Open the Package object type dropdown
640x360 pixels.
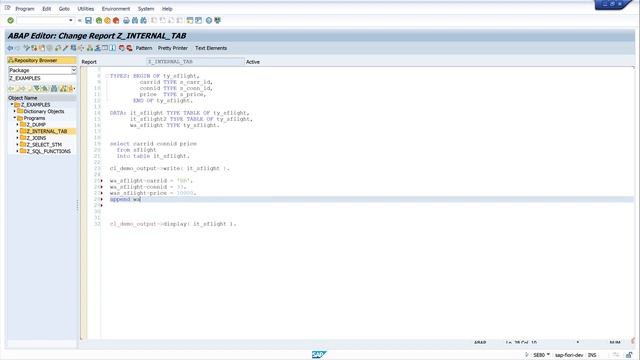click(x=73, y=70)
